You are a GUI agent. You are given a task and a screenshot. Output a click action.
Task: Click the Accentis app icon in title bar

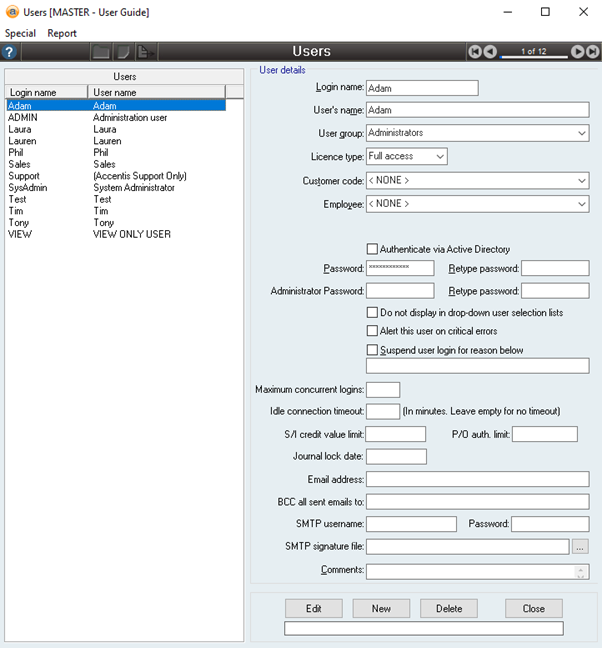tap(11, 12)
